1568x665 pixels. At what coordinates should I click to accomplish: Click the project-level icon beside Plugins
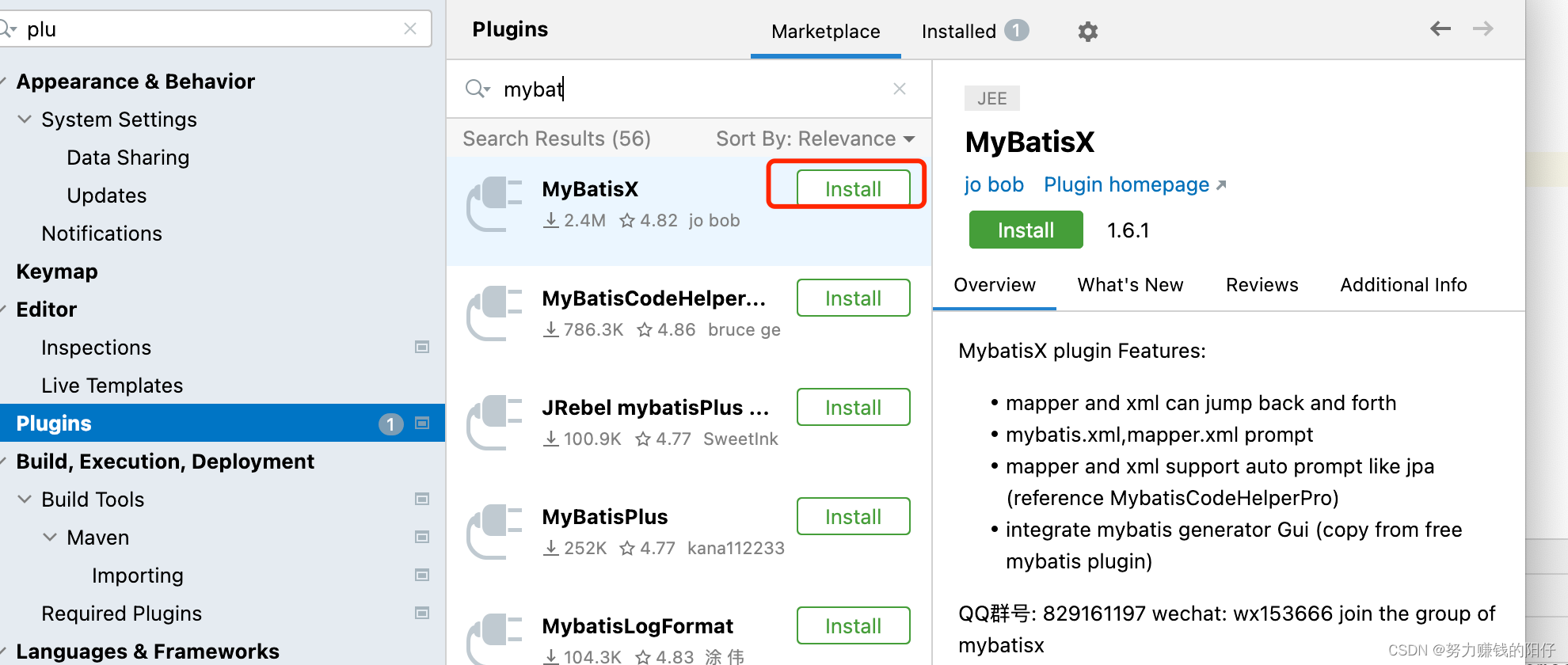pos(422,424)
